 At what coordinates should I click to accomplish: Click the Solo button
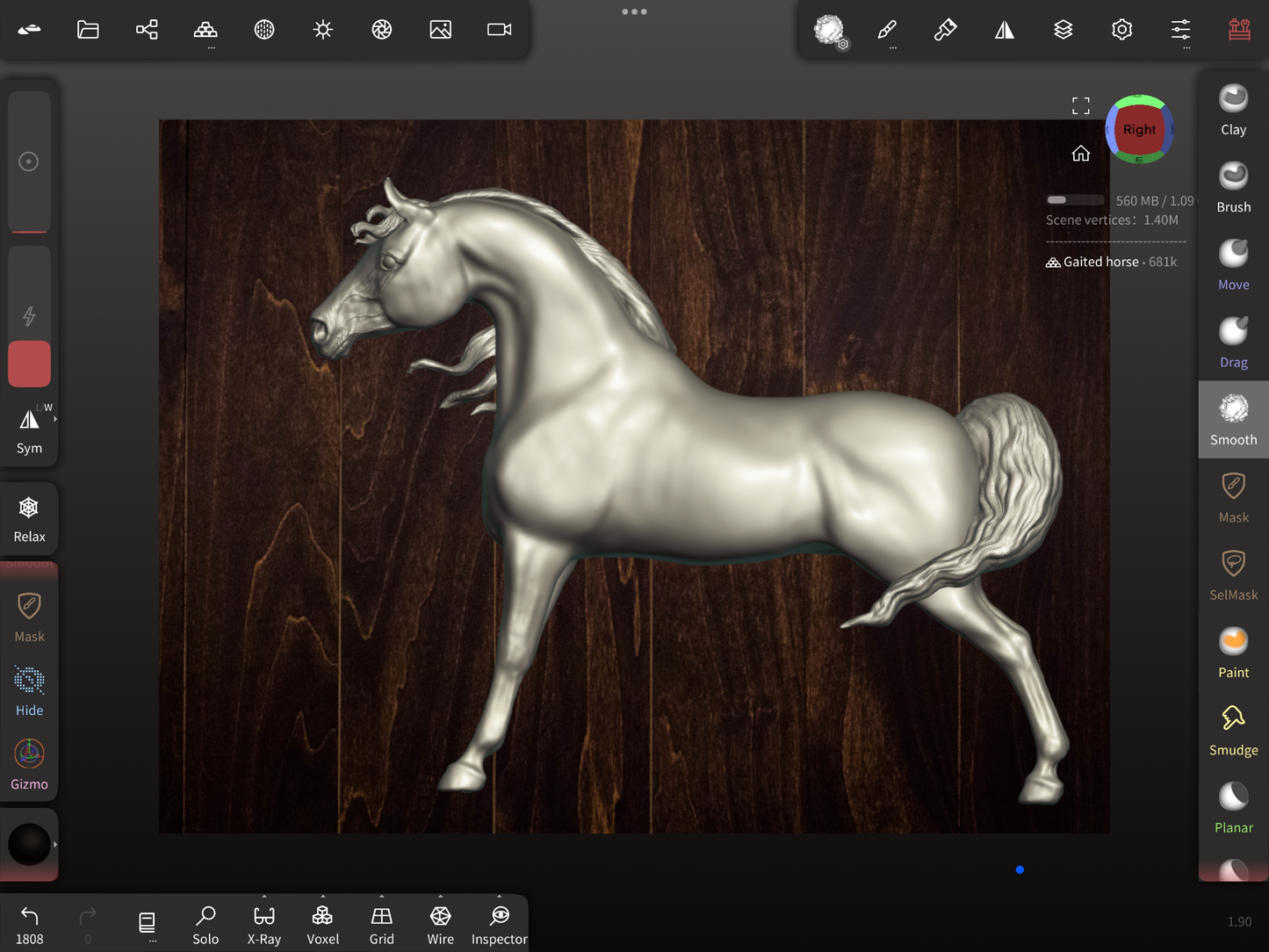pos(205,925)
